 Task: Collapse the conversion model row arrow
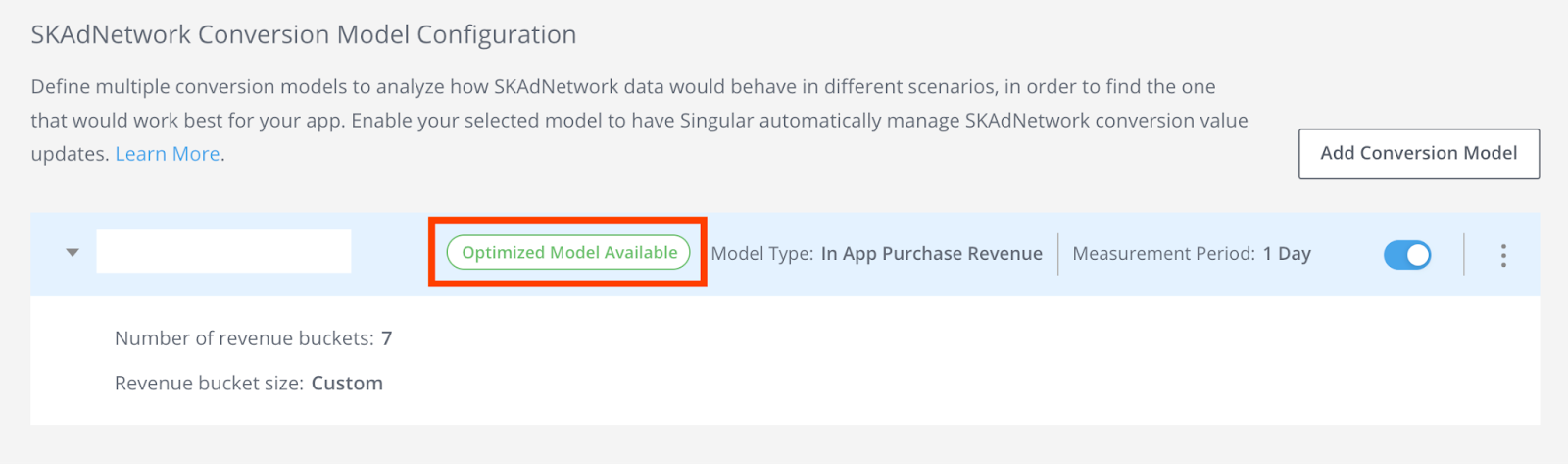[x=72, y=253]
